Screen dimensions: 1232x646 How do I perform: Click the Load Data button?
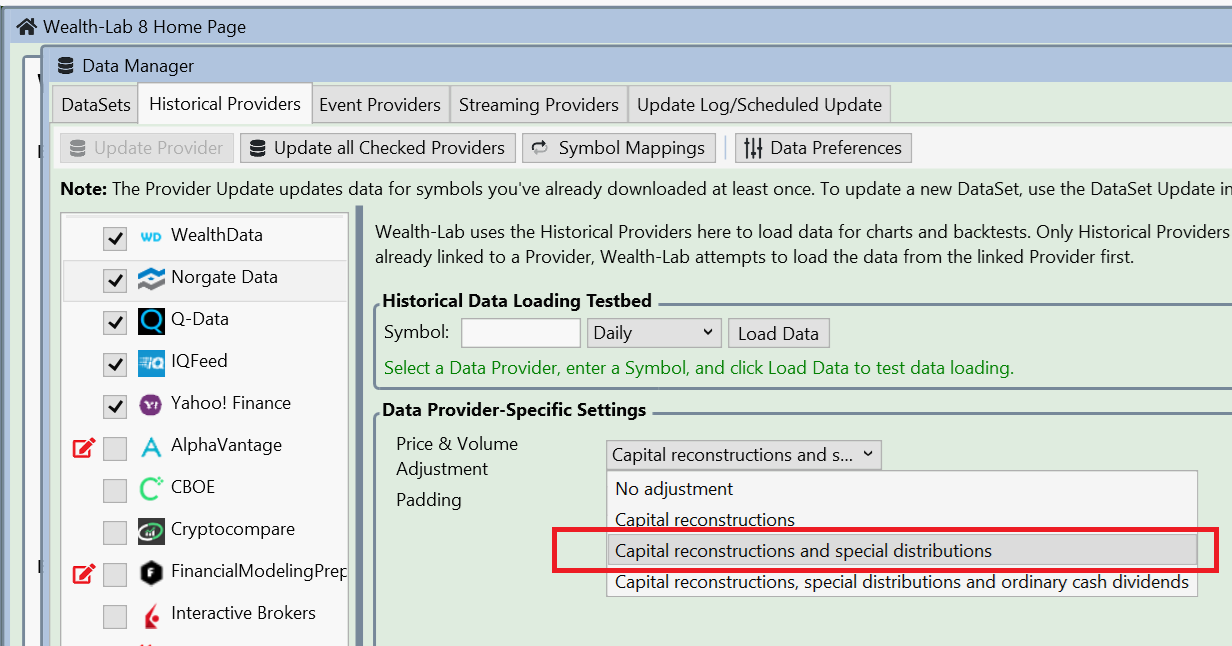[778, 334]
